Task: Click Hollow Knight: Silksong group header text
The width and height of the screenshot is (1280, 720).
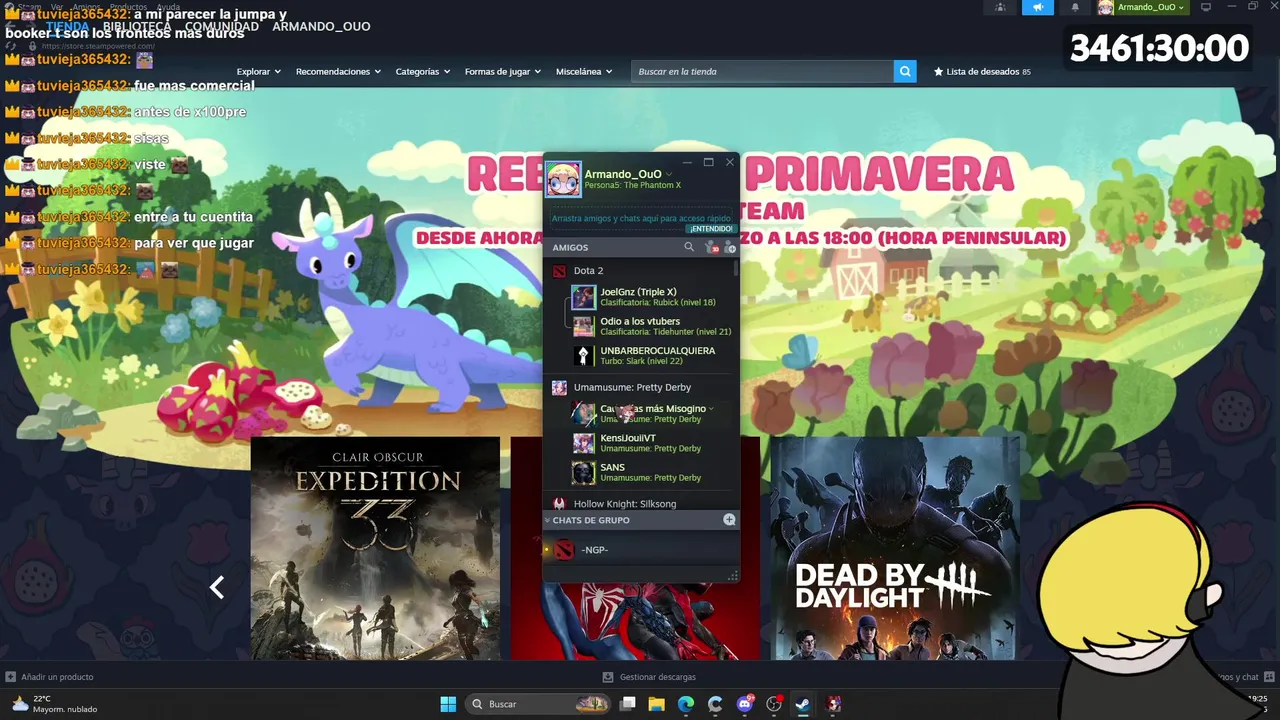Action: (625, 504)
